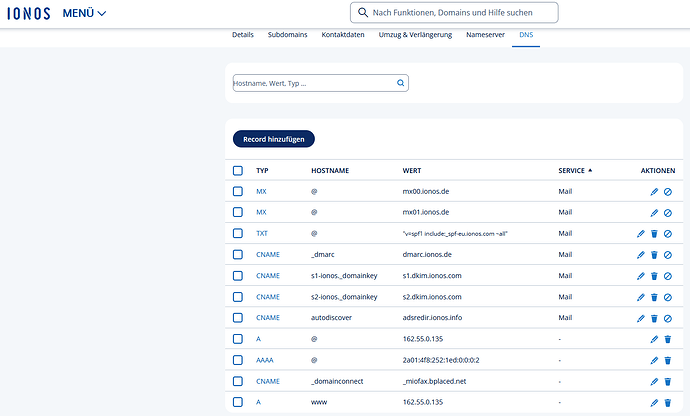Open the Subdomains tab
Viewport: 690px width, 416px height.
[288, 35]
